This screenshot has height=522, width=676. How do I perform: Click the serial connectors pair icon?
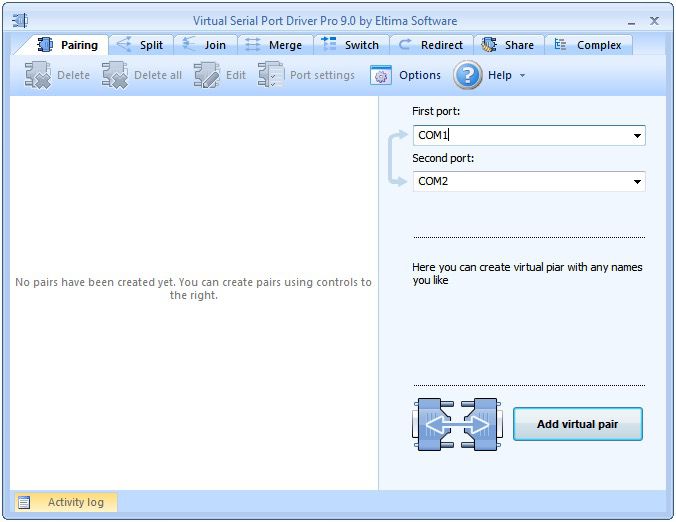[x=457, y=424]
